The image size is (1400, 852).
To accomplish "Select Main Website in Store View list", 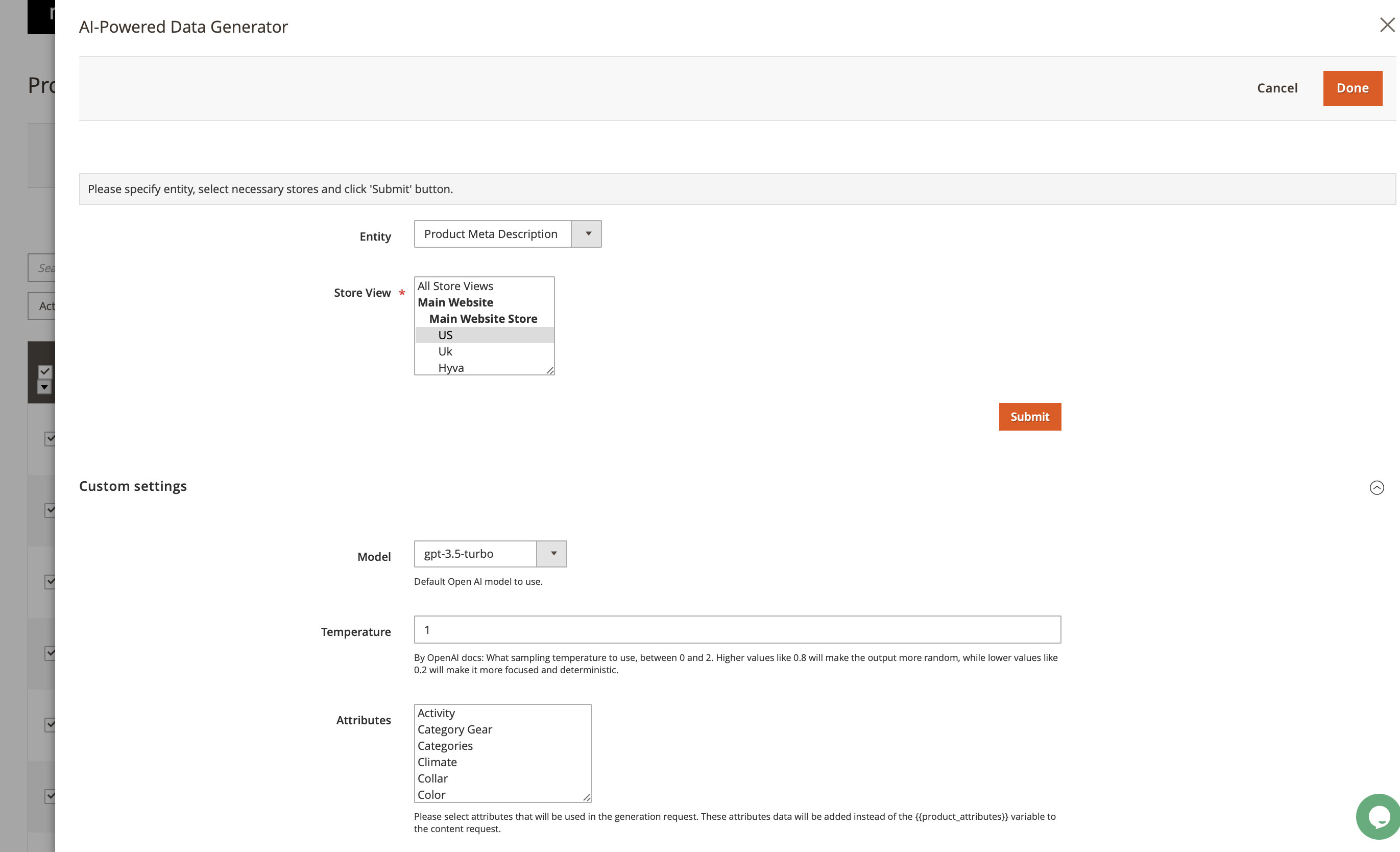I will pyautogui.click(x=484, y=302).
